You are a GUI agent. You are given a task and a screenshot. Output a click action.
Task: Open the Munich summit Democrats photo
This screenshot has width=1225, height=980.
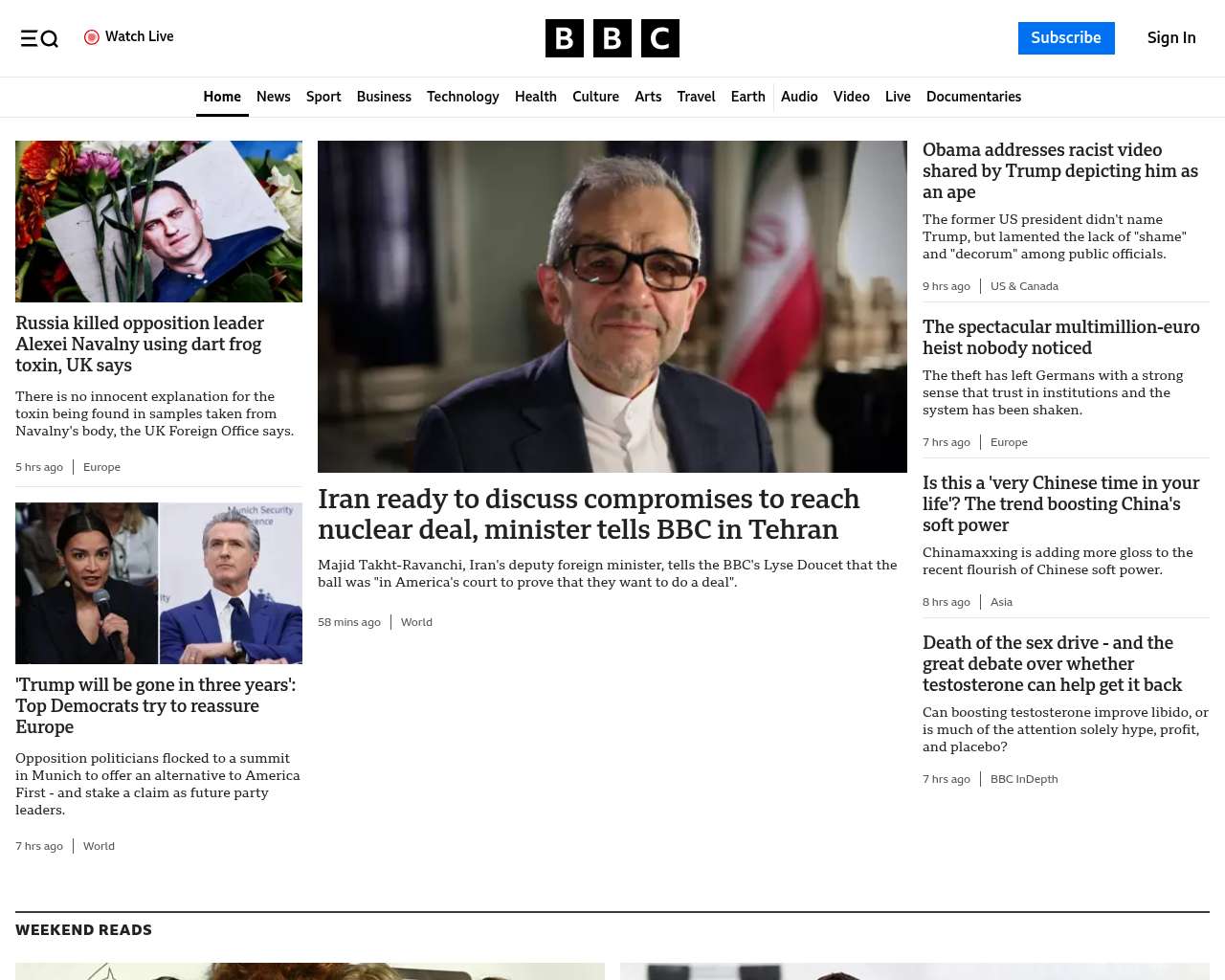coord(159,583)
